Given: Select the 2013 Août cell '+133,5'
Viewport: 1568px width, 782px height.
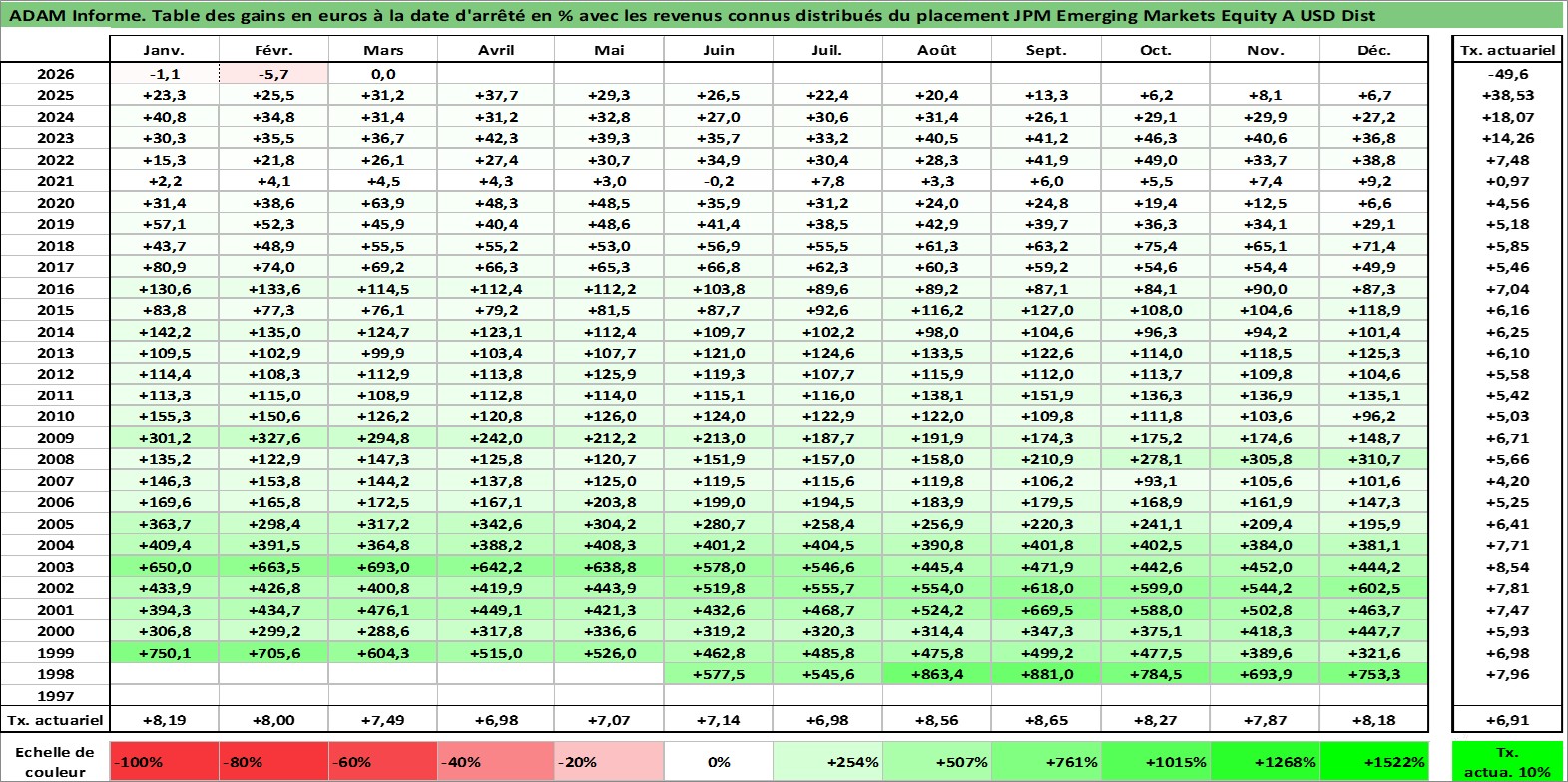Looking at the screenshot, I should tap(936, 353).
